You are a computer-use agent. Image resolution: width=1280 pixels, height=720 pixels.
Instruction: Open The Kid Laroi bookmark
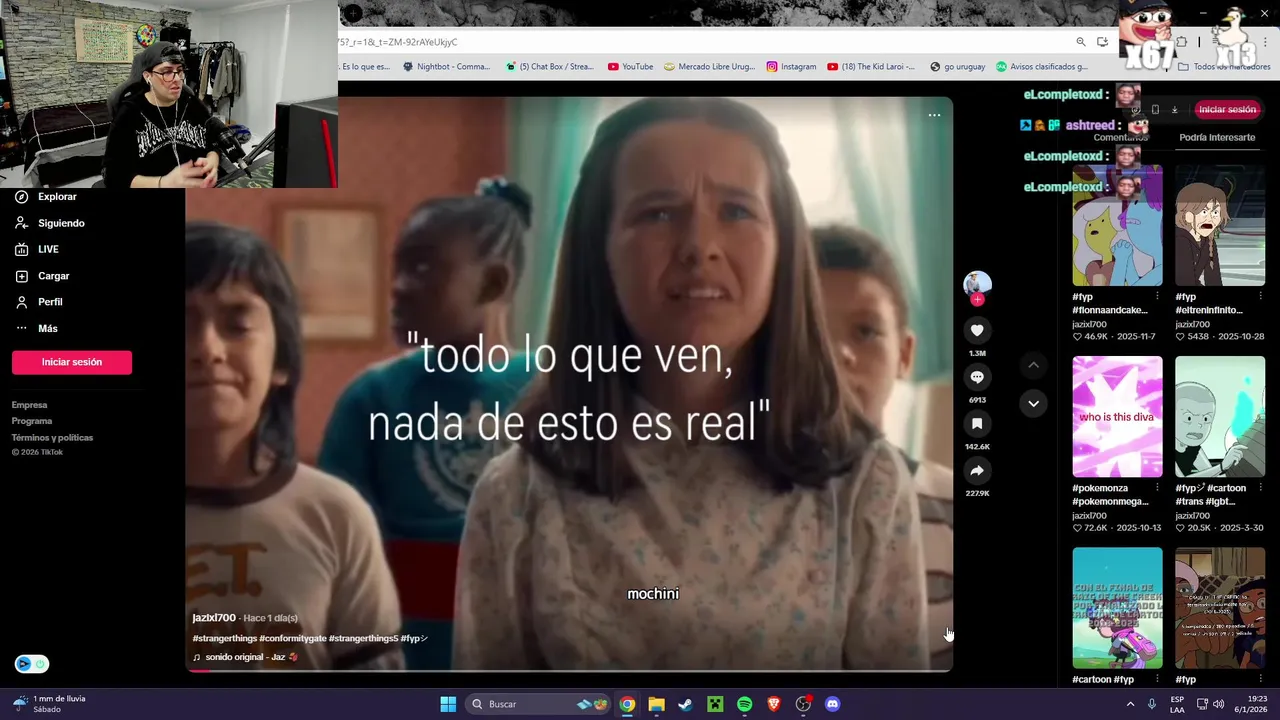tap(870, 67)
